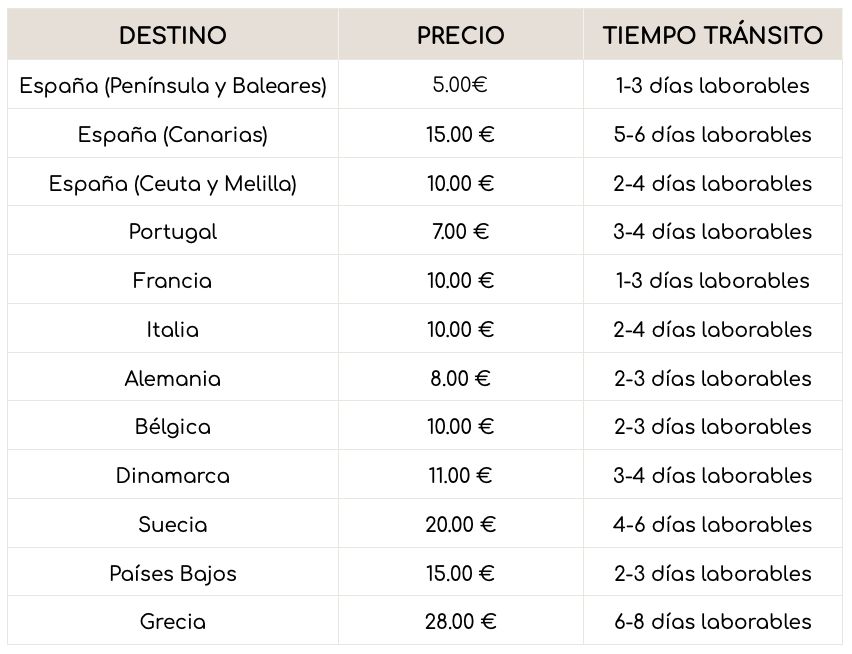Viewport: 852px width, 654px height.
Task: Click the Alemania destination cell
Action: tap(173, 379)
